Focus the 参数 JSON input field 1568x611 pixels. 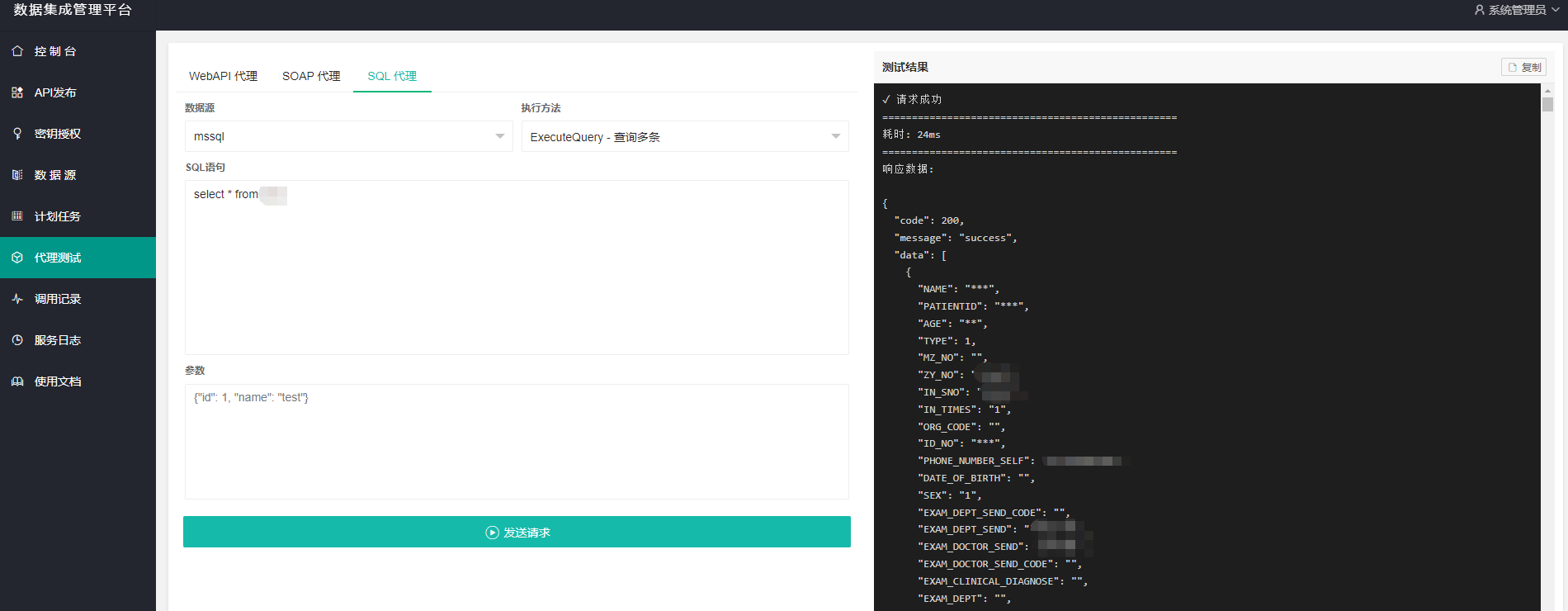click(x=517, y=442)
